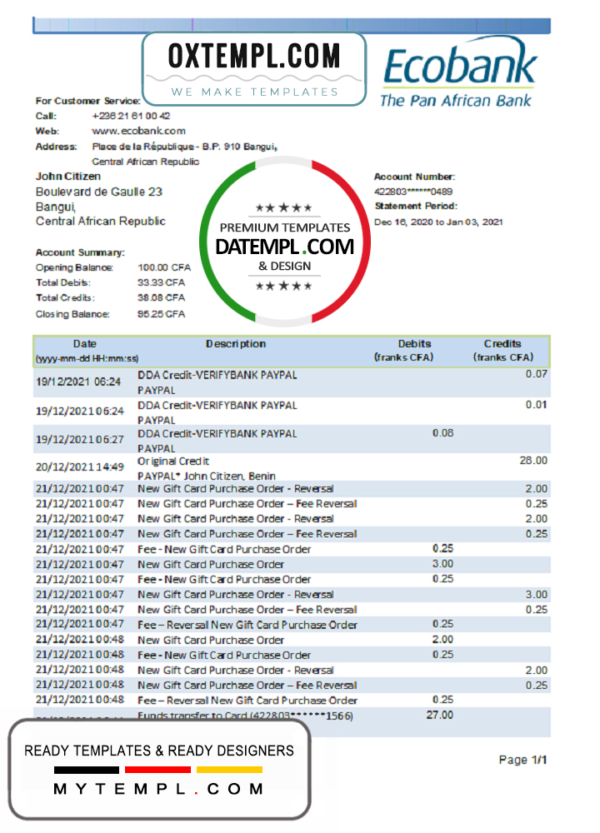
Task: Click the black color bar above MYTEMPL.COM
Action: 87,770
